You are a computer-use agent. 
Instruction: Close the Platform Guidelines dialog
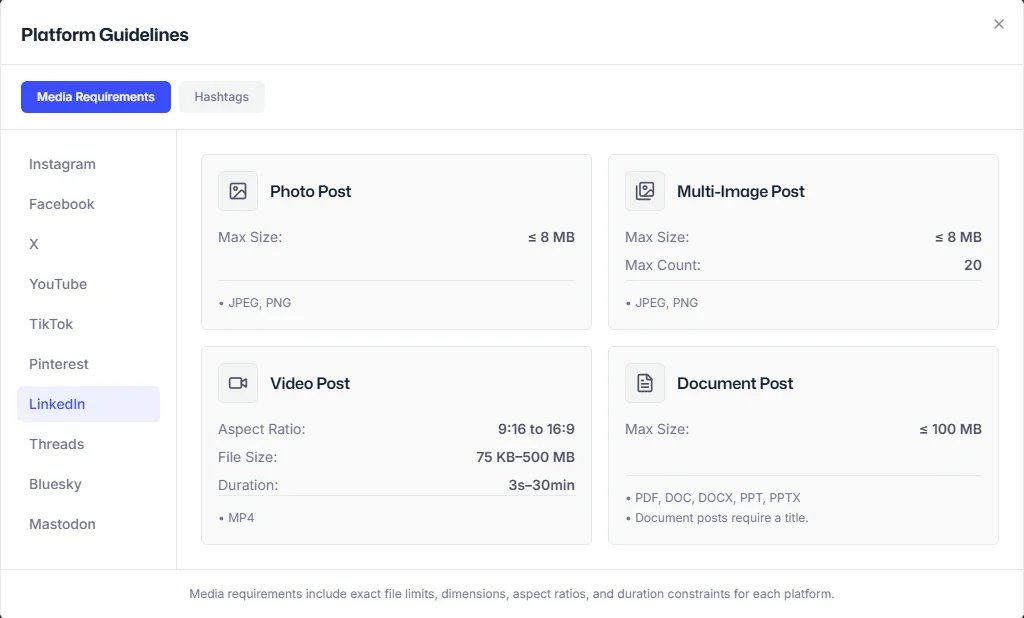(x=999, y=24)
